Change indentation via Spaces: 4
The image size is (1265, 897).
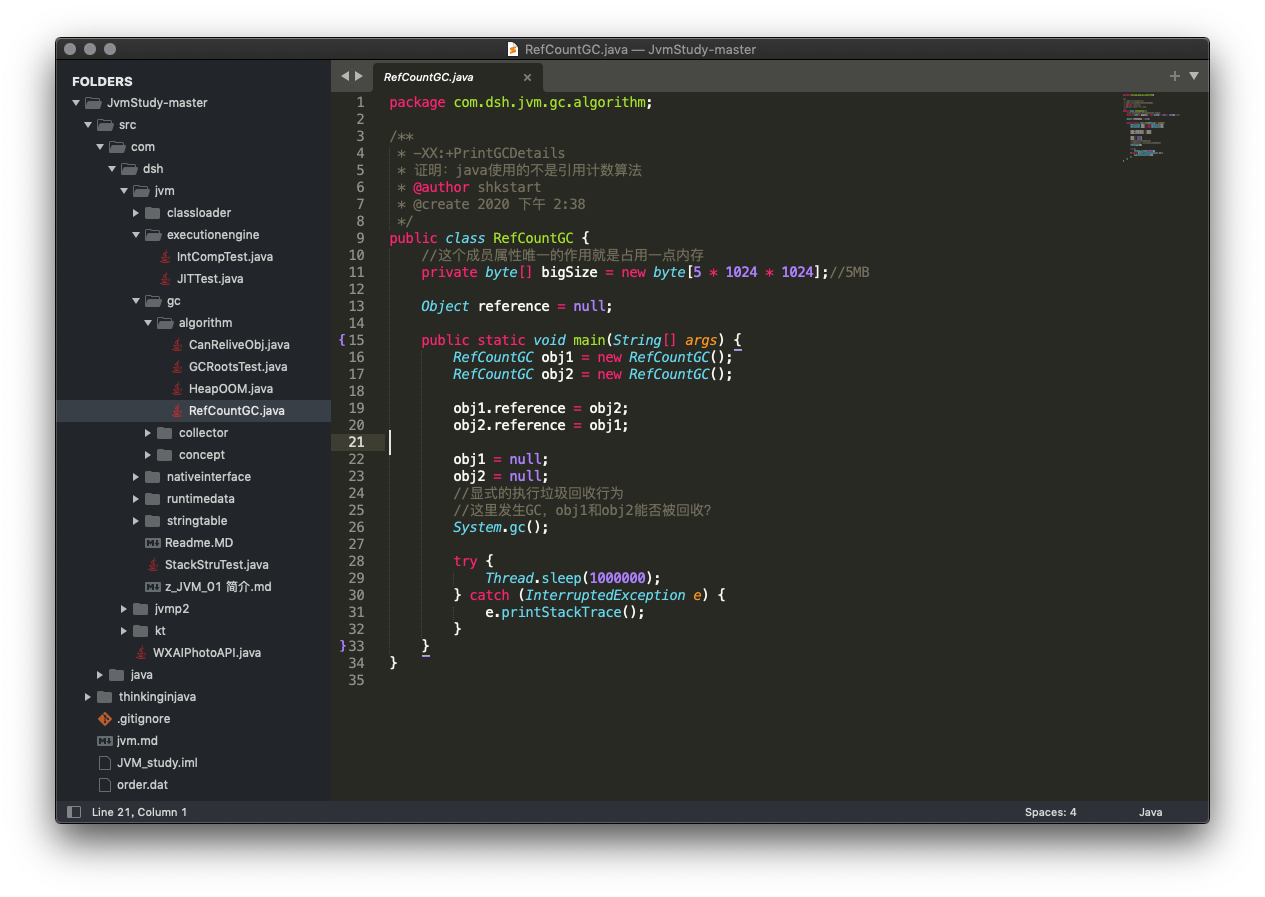pyautogui.click(x=1050, y=812)
